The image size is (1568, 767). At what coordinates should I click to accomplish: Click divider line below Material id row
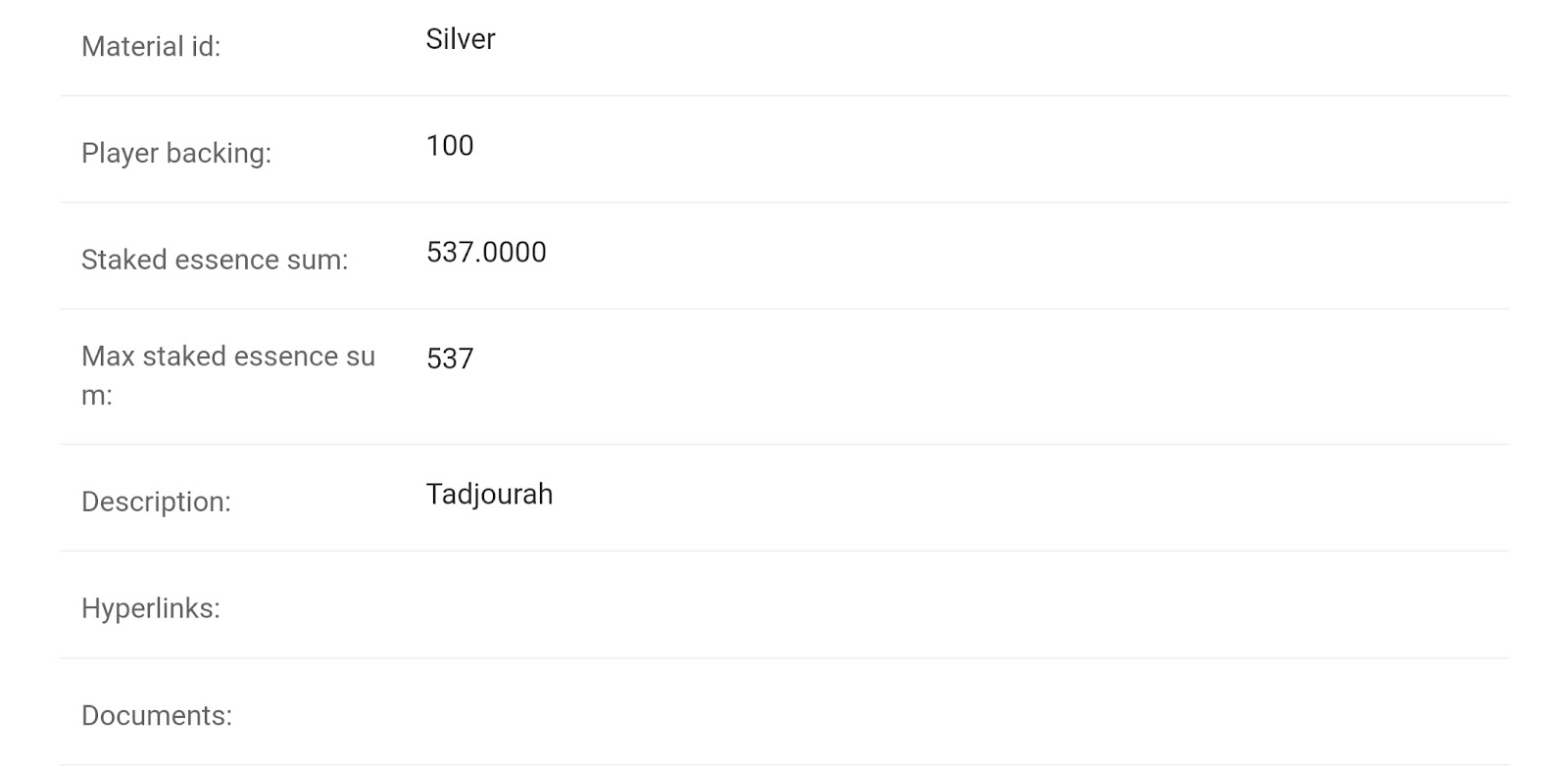784,96
